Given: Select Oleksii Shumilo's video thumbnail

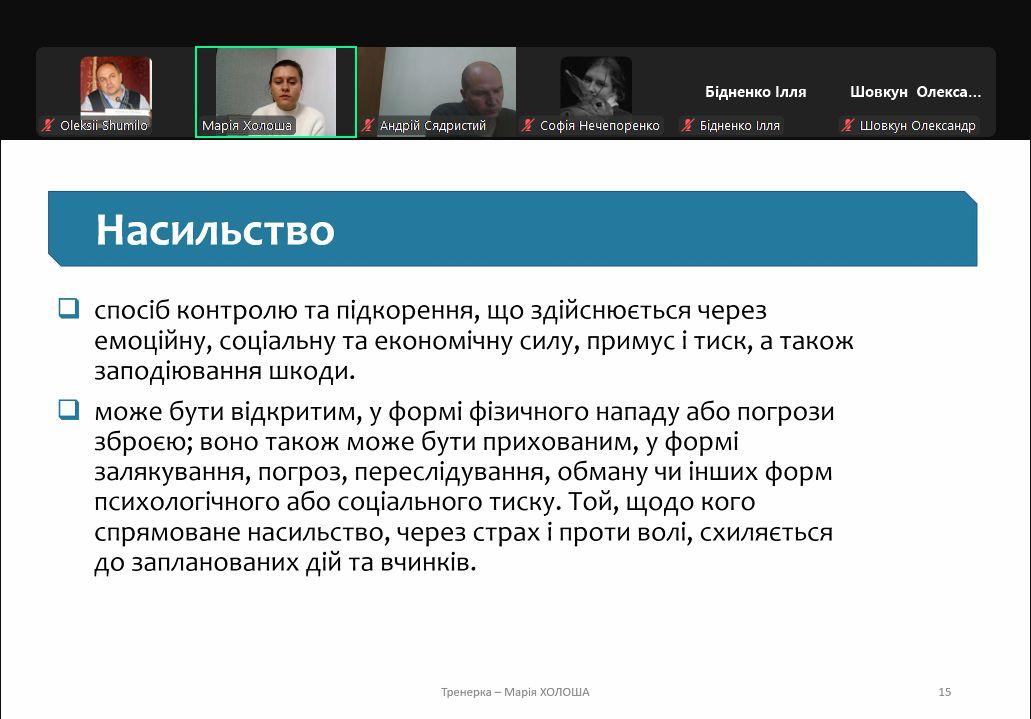Looking at the screenshot, I should (116, 91).
